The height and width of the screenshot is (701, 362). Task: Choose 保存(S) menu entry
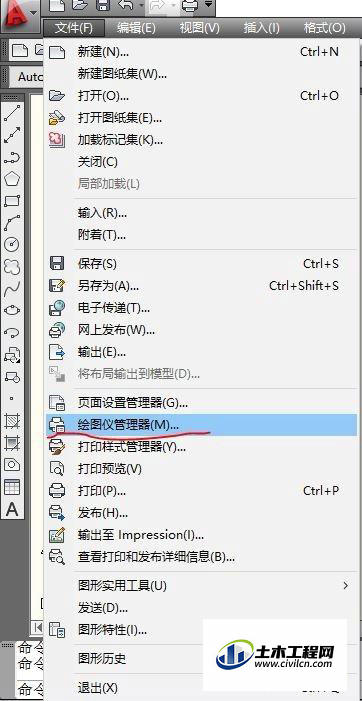tap(202, 263)
